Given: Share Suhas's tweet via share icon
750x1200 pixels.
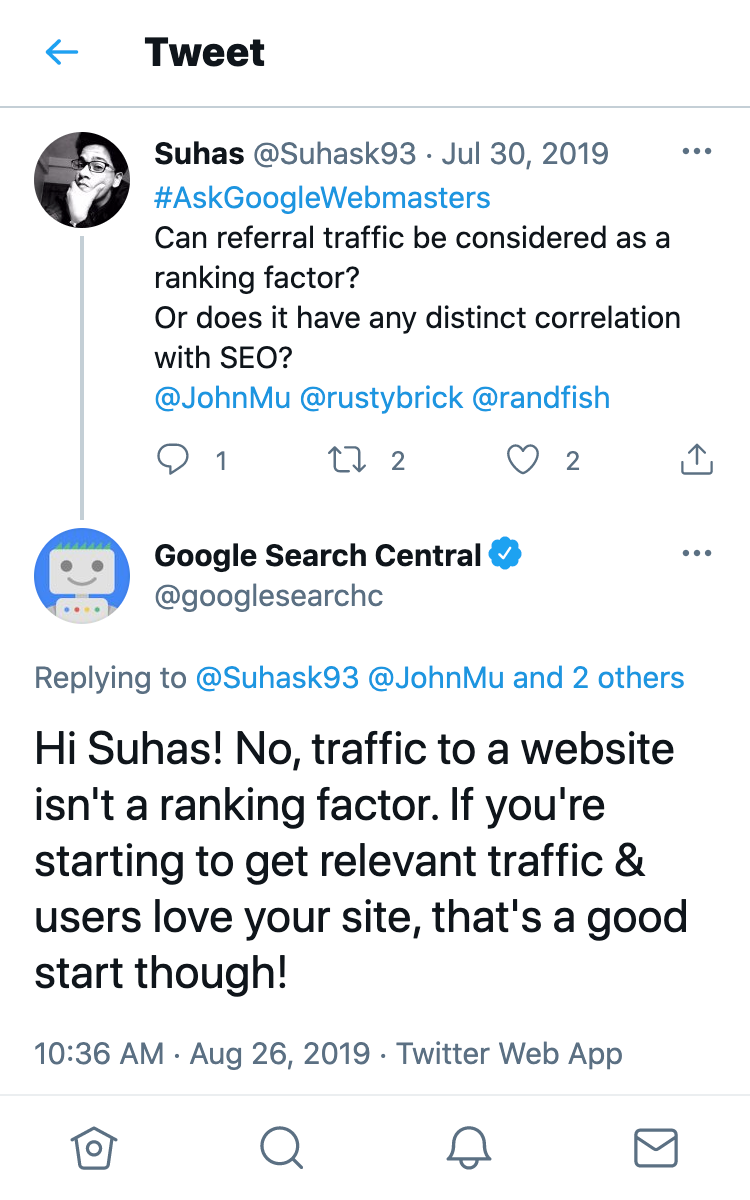Looking at the screenshot, I should [696, 460].
